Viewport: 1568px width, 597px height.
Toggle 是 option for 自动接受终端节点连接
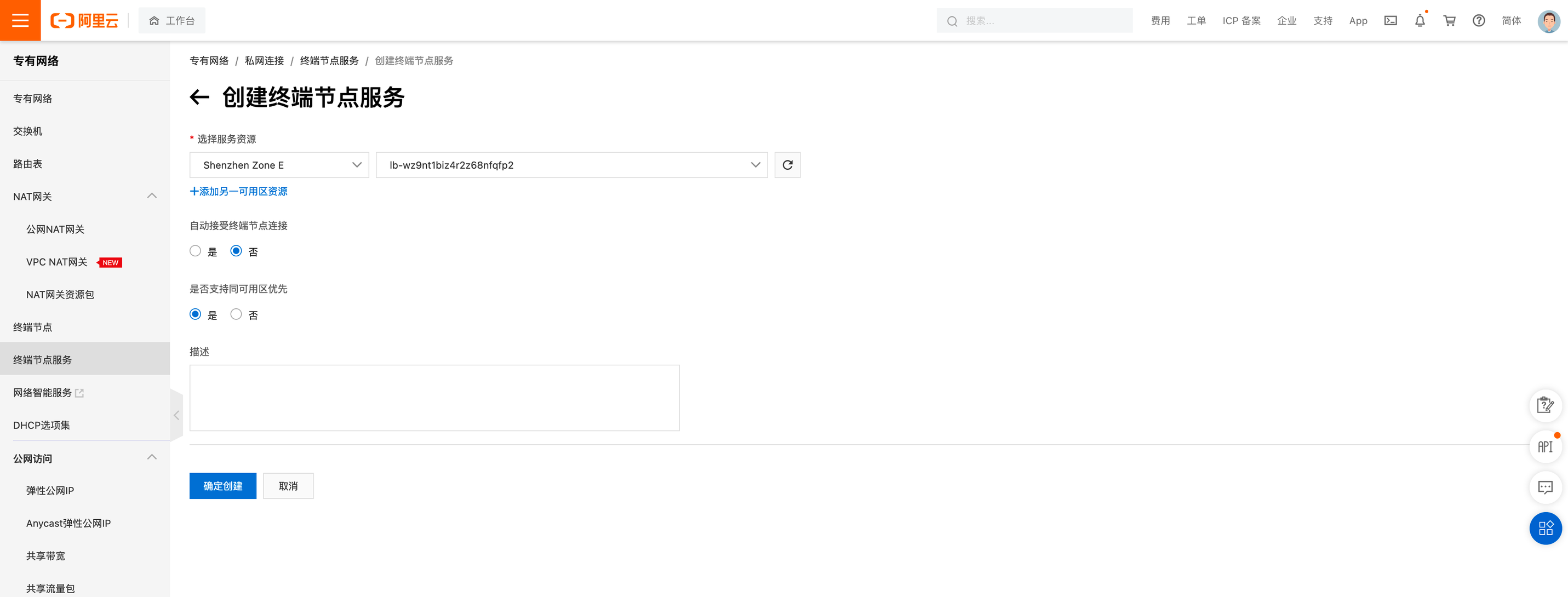click(x=195, y=251)
